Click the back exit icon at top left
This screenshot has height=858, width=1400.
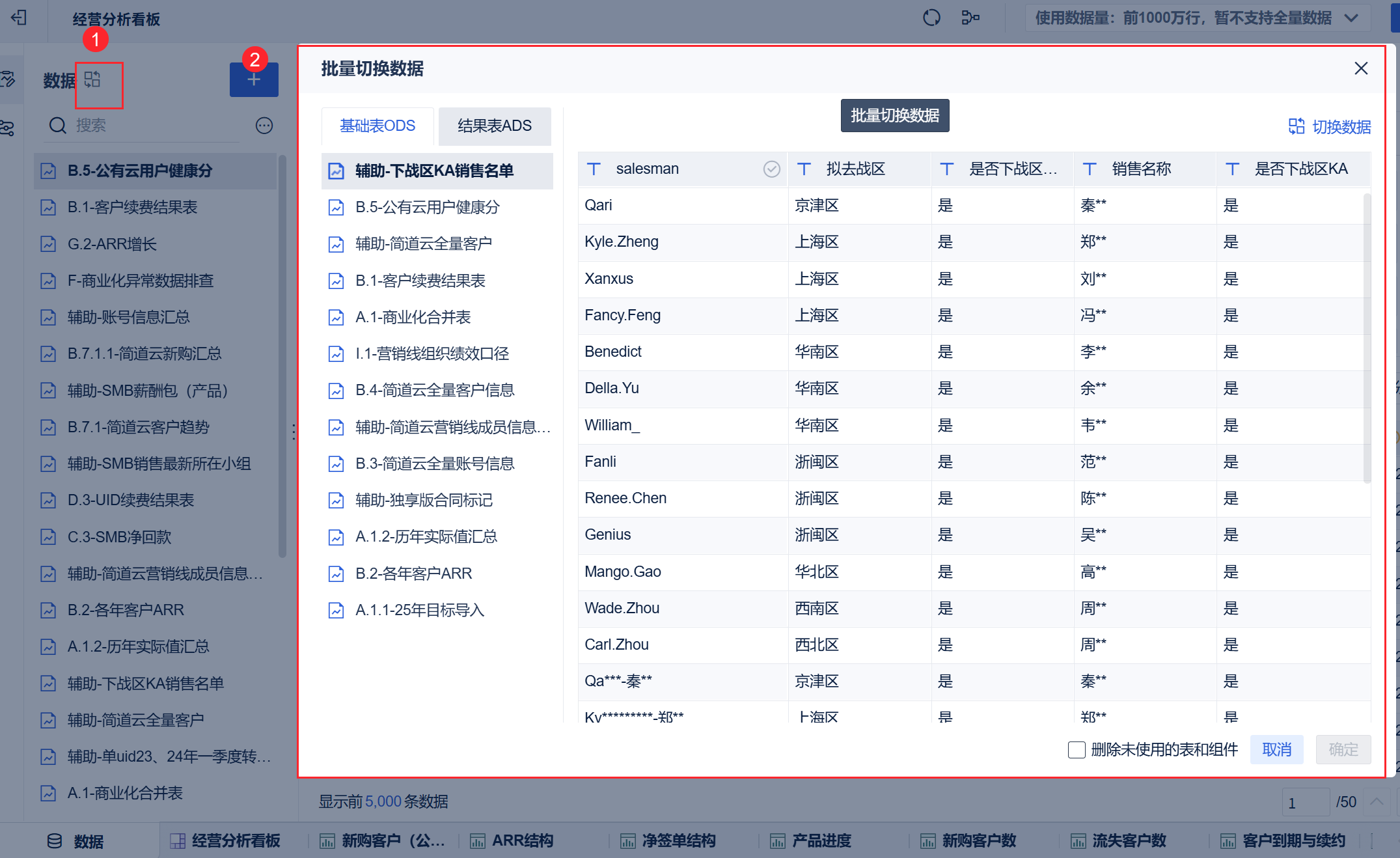[x=19, y=18]
